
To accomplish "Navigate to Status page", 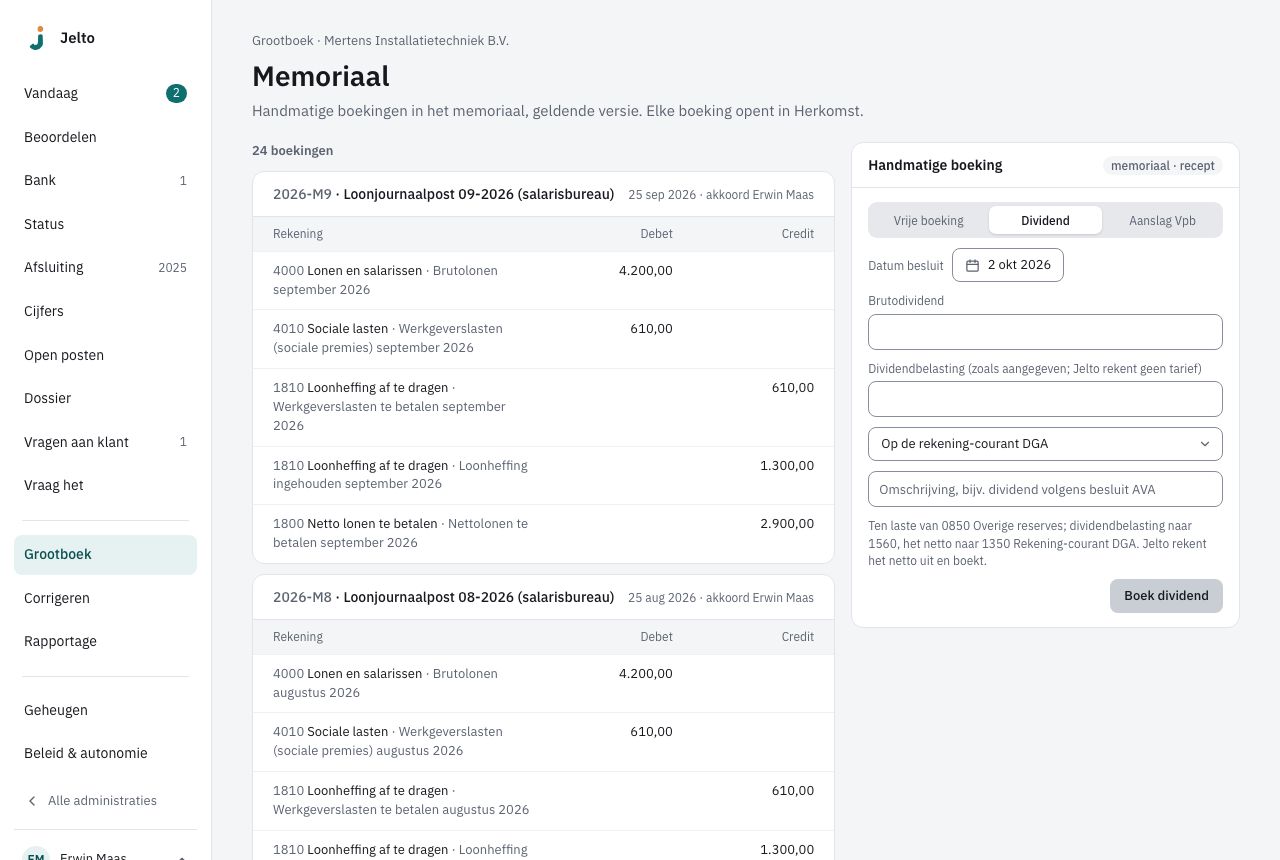I will pyautogui.click(x=105, y=224).
